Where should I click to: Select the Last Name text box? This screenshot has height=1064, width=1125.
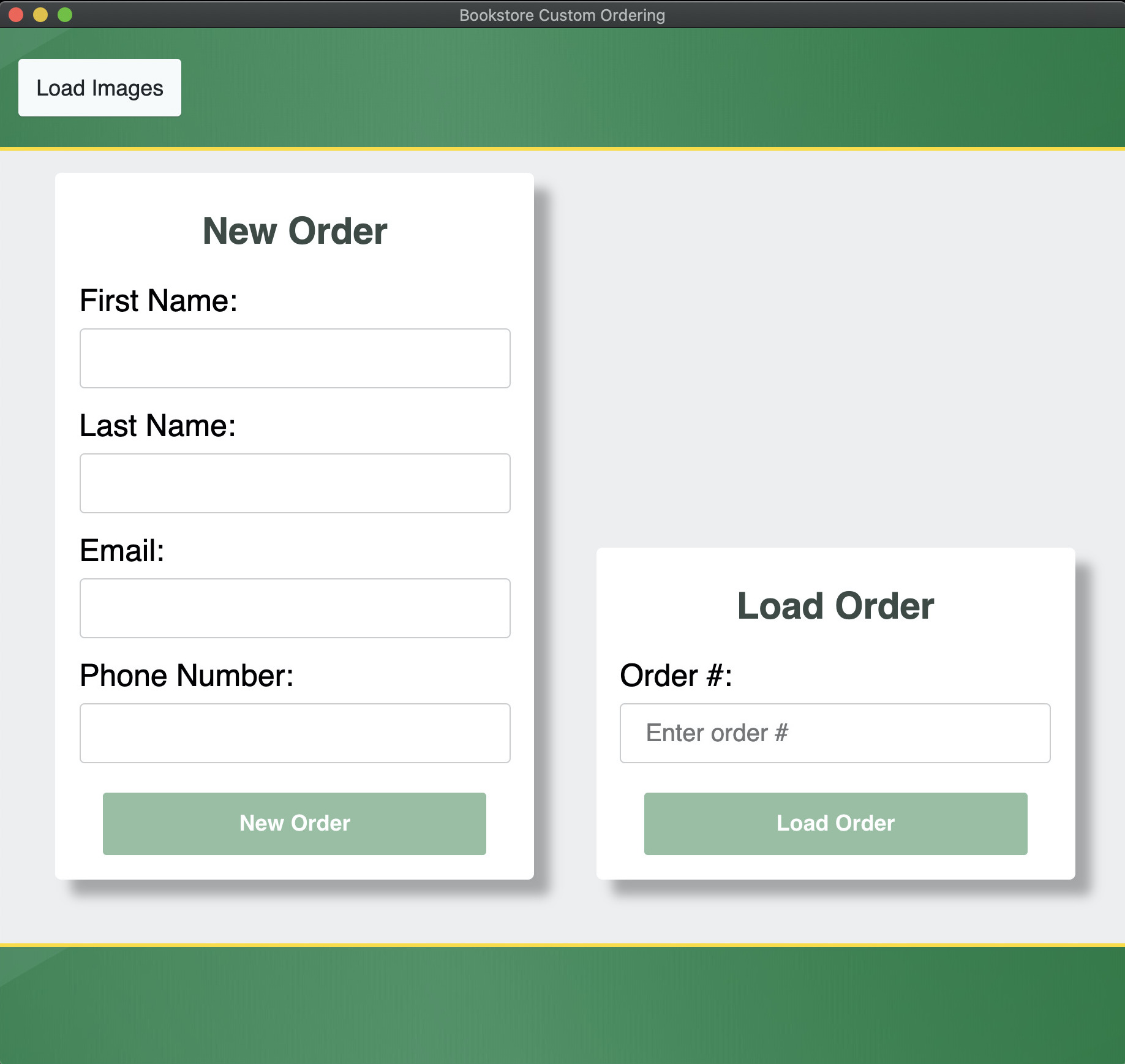pyautogui.click(x=295, y=483)
